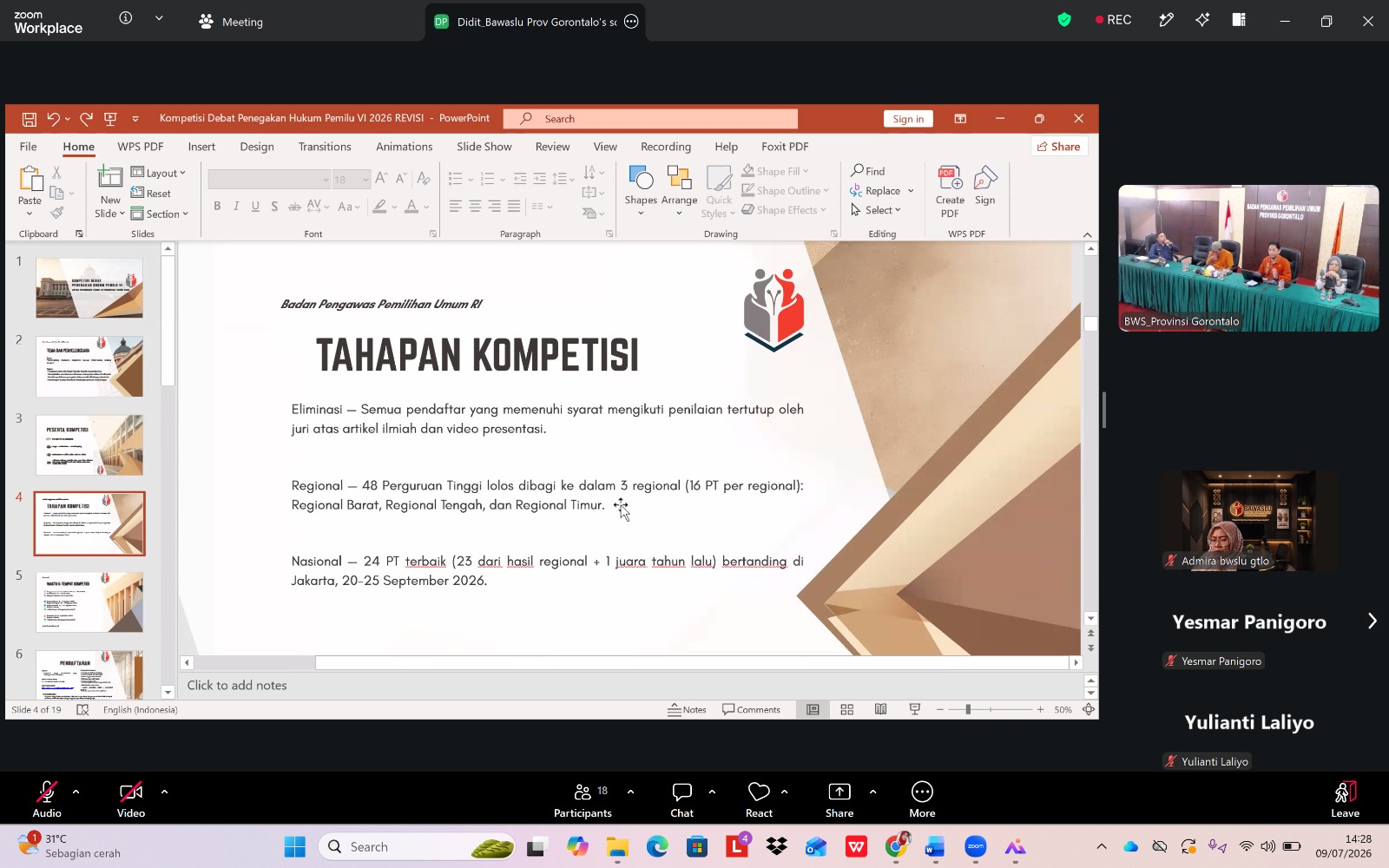This screenshot has height=868, width=1389.
Task: Switch to the Design tab
Action: (257, 147)
